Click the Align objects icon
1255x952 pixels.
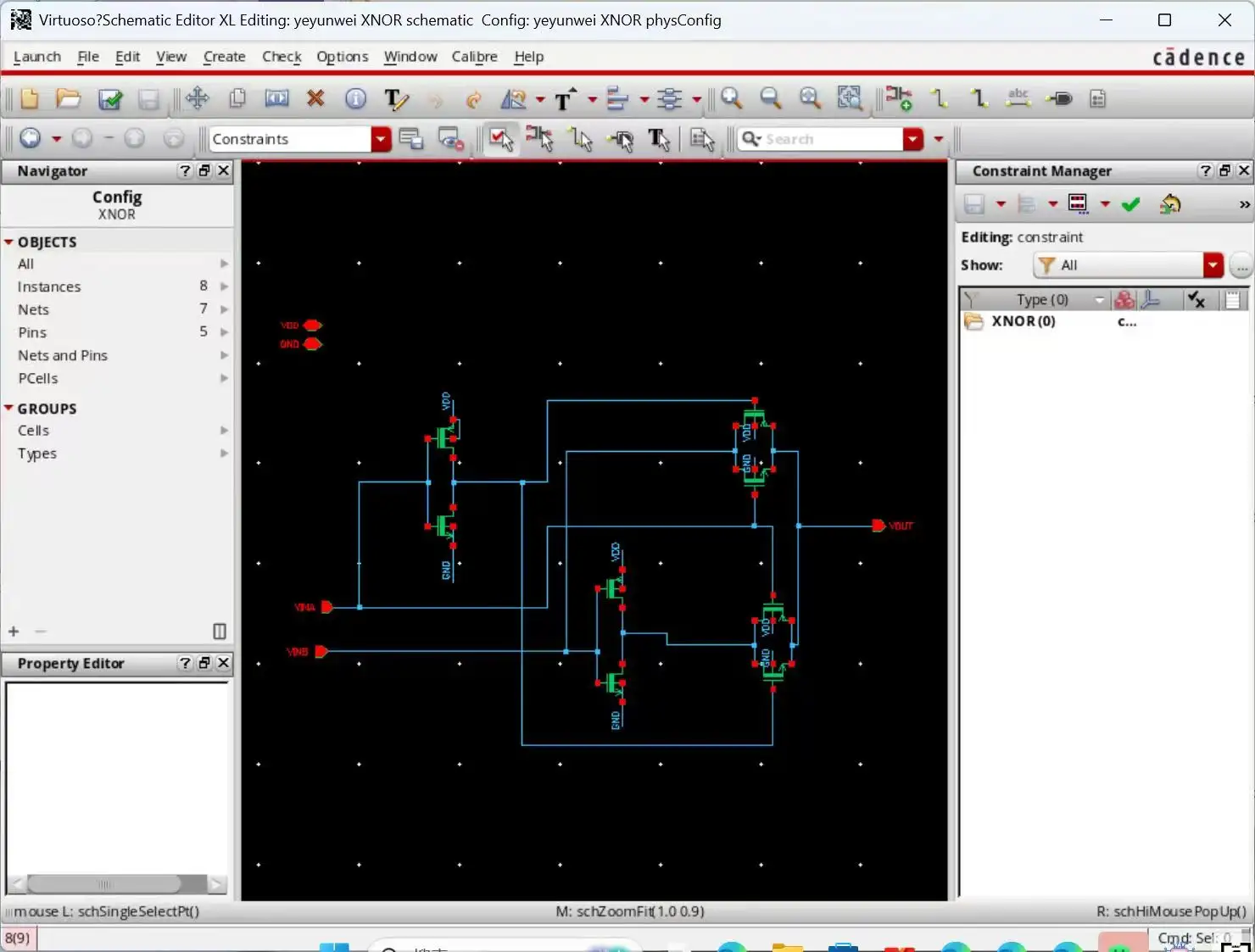617,99
